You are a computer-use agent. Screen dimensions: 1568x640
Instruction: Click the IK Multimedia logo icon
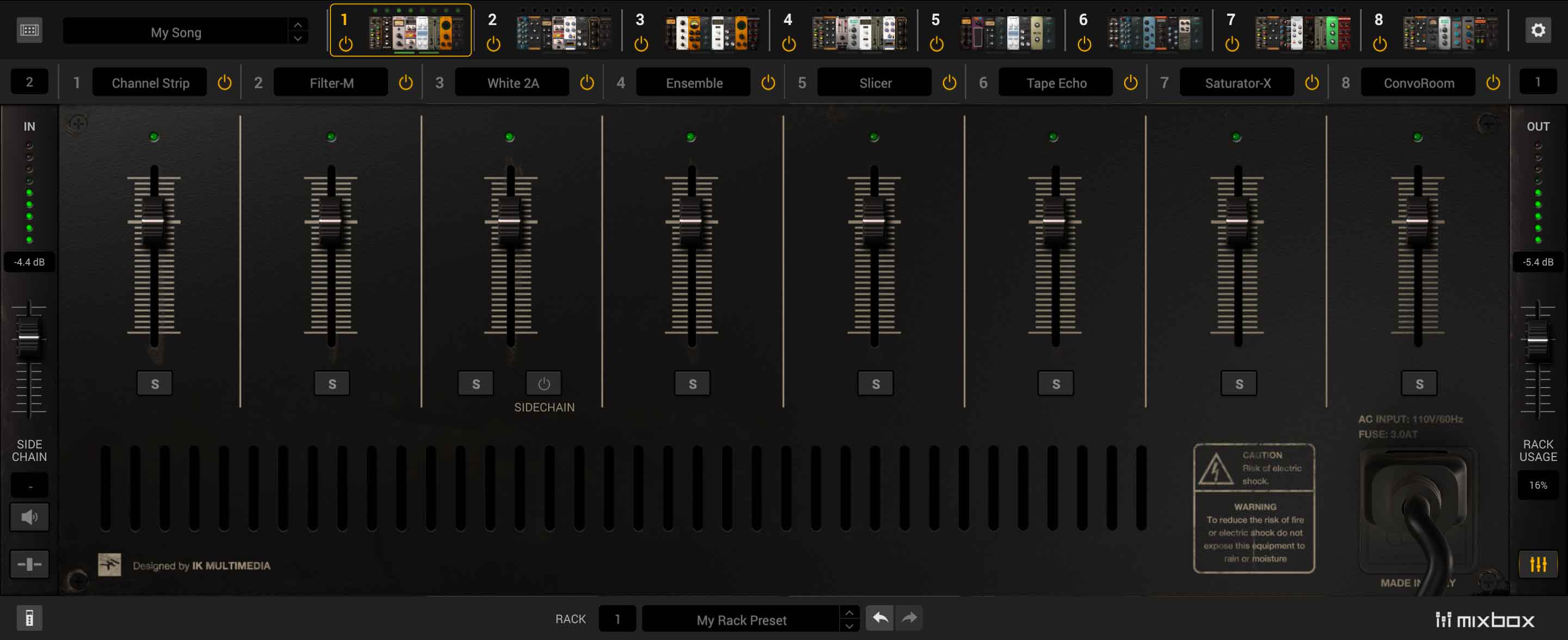tap(110, 566)
